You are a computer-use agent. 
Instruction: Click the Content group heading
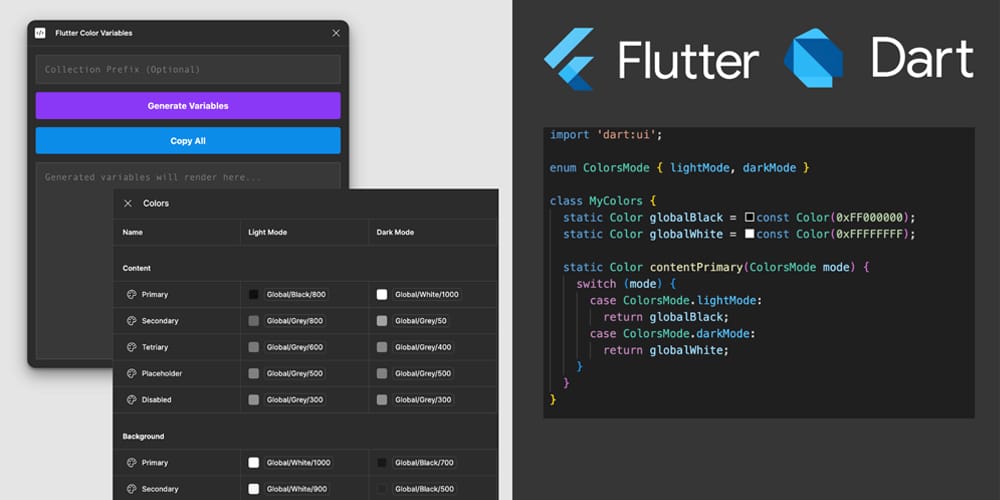pyautogui.click(x=136, y=268)
